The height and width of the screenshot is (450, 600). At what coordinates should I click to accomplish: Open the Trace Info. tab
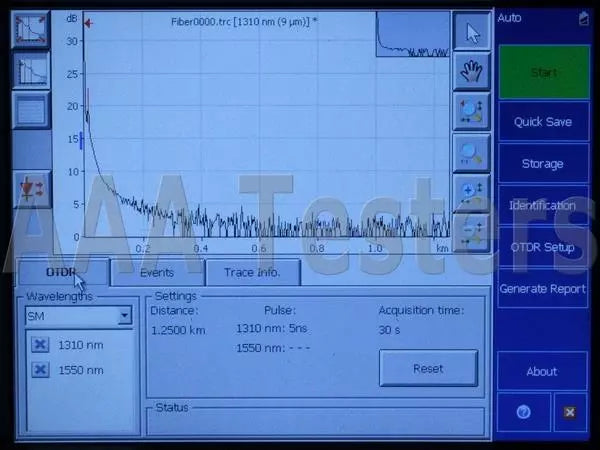pos(252,272)
